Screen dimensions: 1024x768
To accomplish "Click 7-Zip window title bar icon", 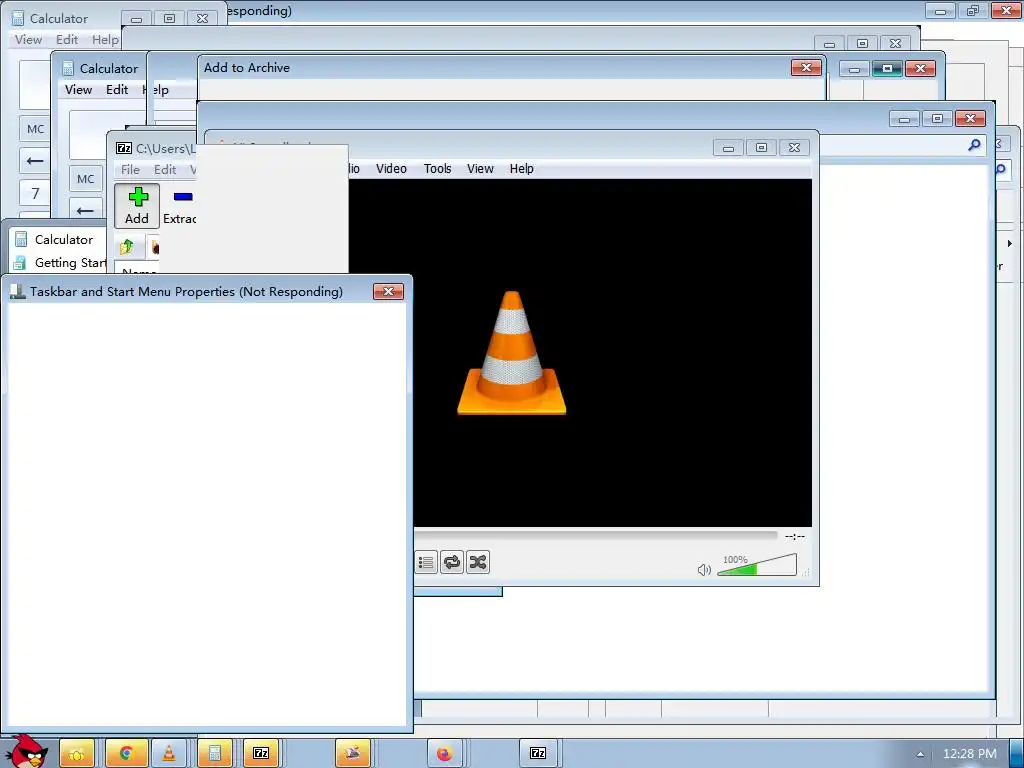I will point(123,148).
